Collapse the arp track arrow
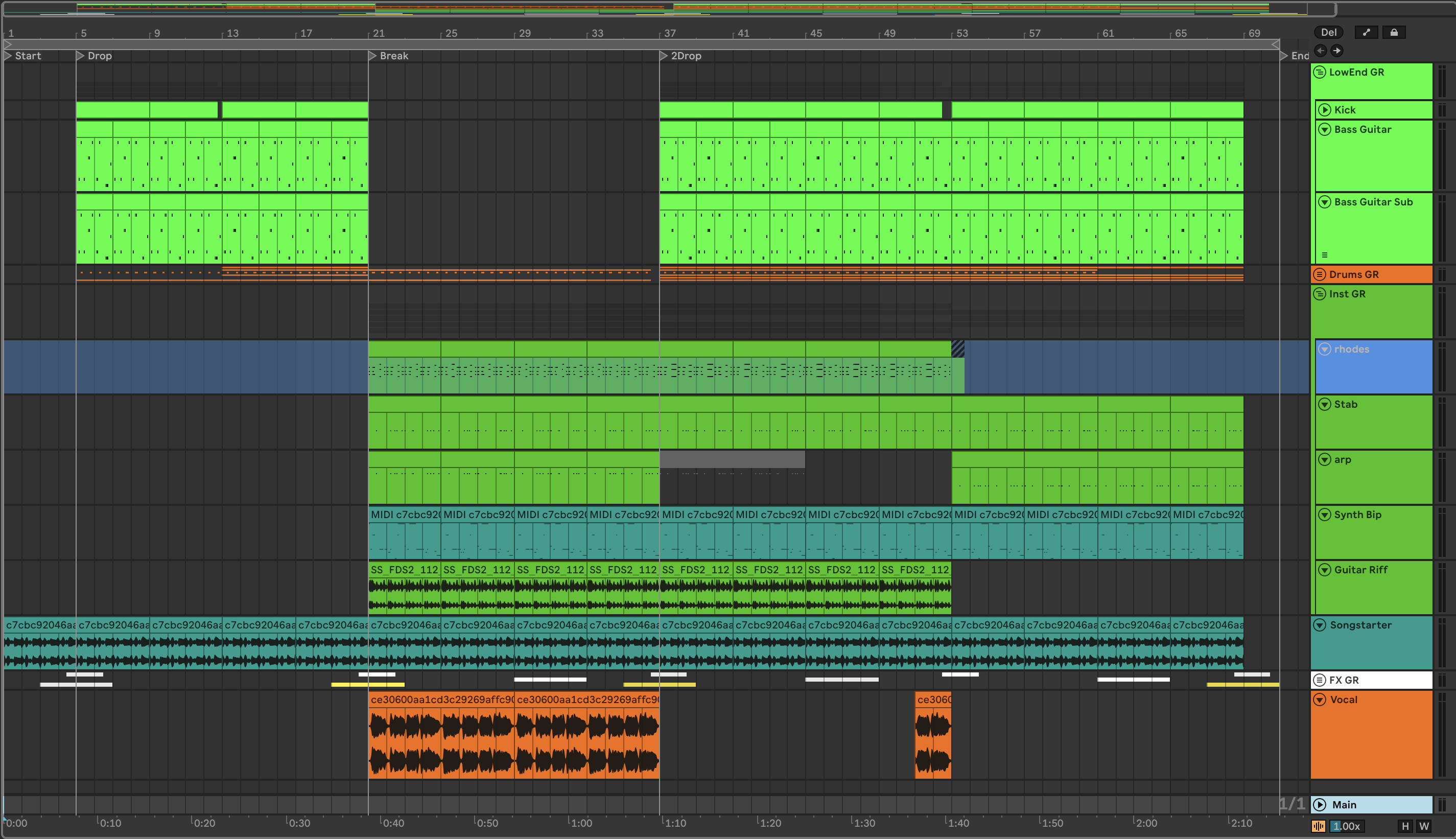Viewport: 1456px width, 839px height. (1325, 459)
